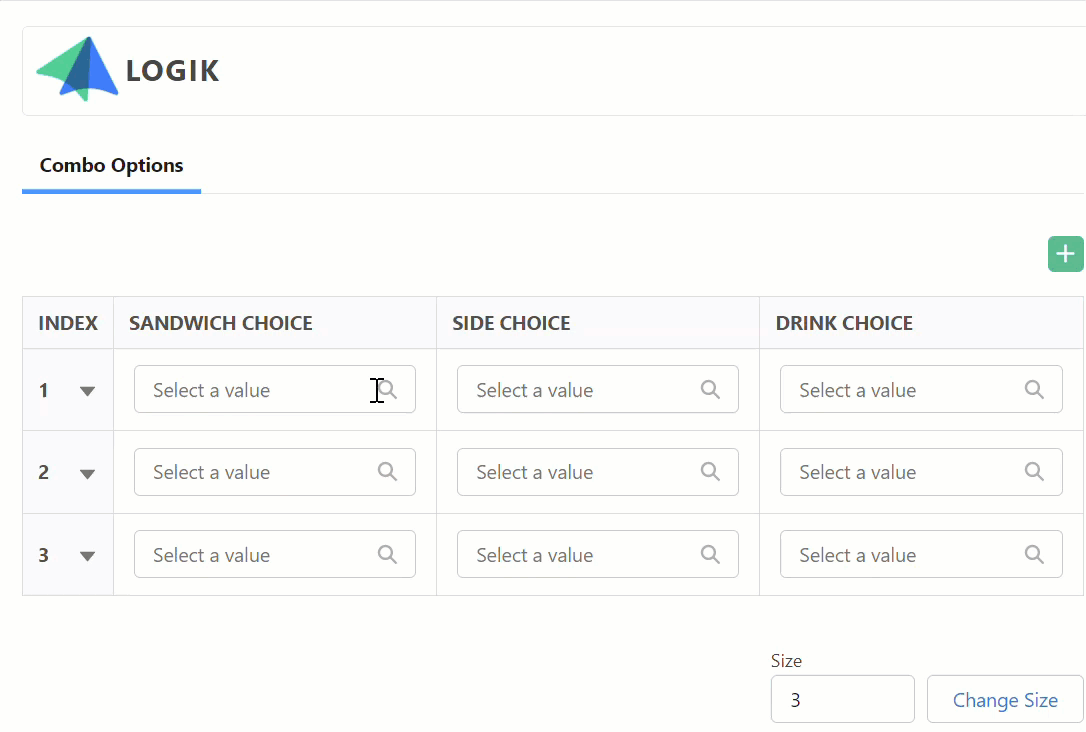Image resolution: width=1086 pixels, height=732 pixels.
Task: Click search icon in row 2 Drink Choice
Action: pos(1034,472)
